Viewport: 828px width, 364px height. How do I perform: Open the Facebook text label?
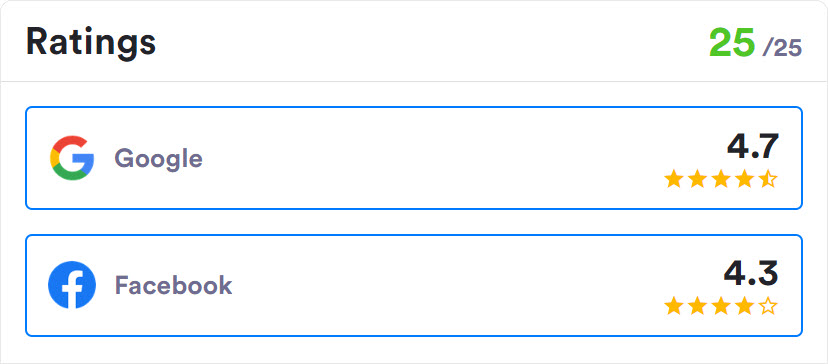pos(173,285)
